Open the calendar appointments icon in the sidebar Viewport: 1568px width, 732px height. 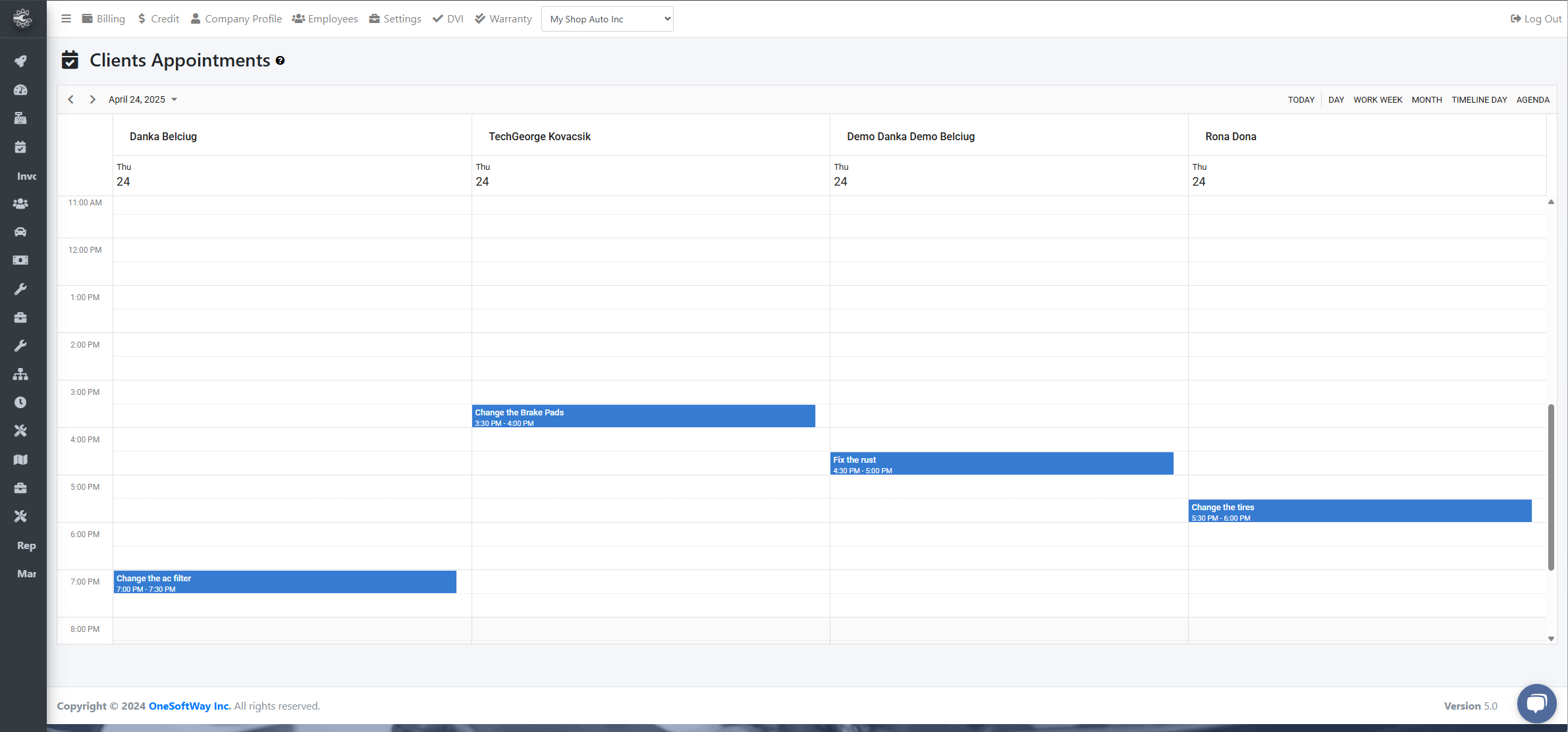coord(20,147)
